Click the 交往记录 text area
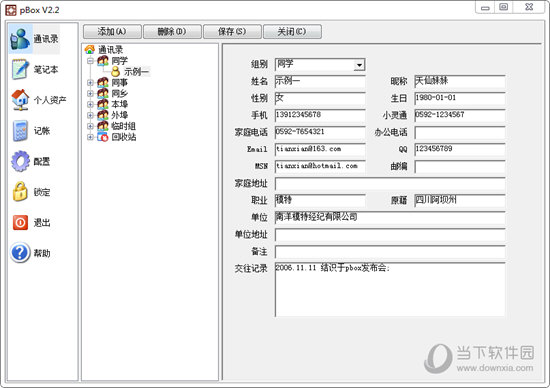 point(390,289)
